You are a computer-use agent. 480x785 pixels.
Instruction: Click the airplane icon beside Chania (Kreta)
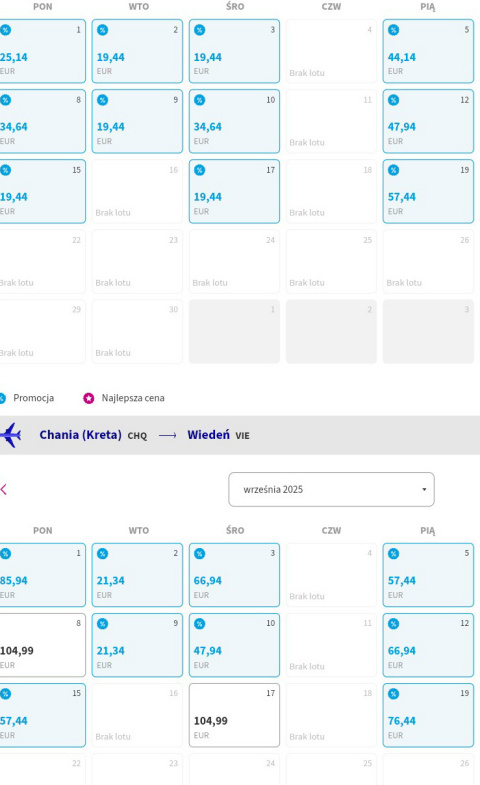[10, 435]
